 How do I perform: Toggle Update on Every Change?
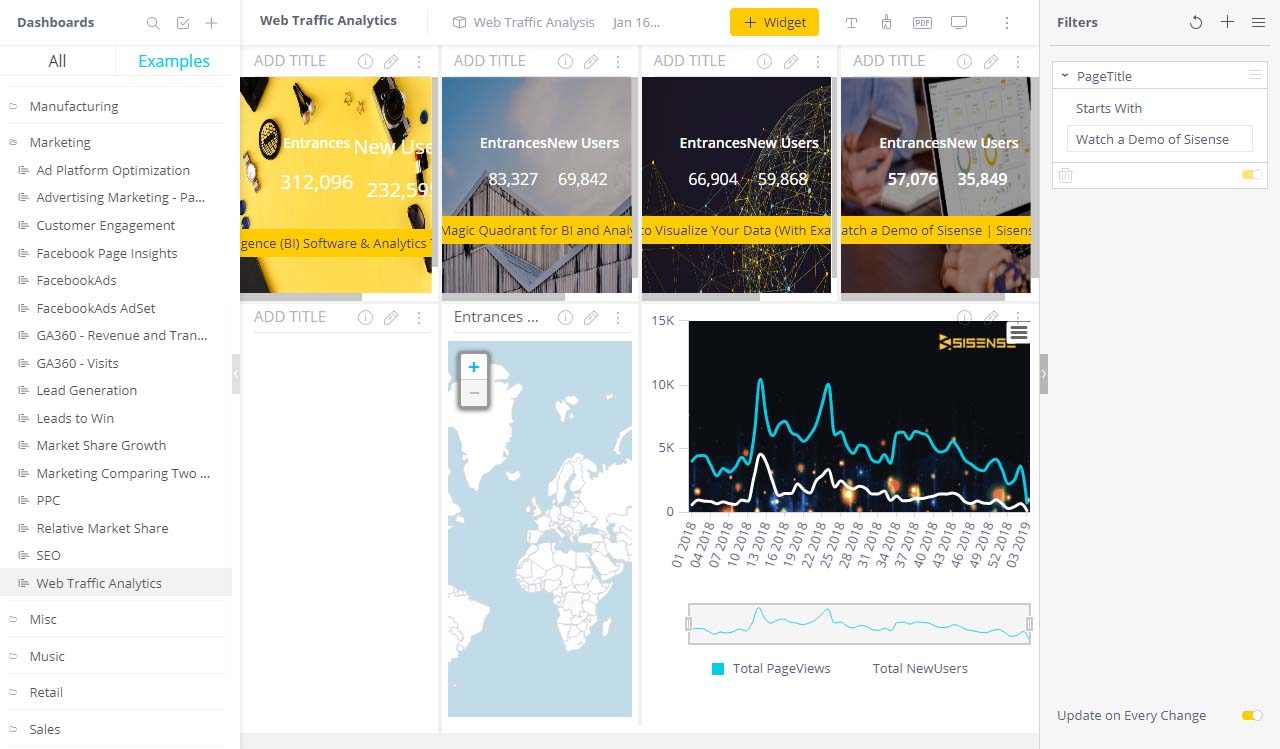(1251, 716)
